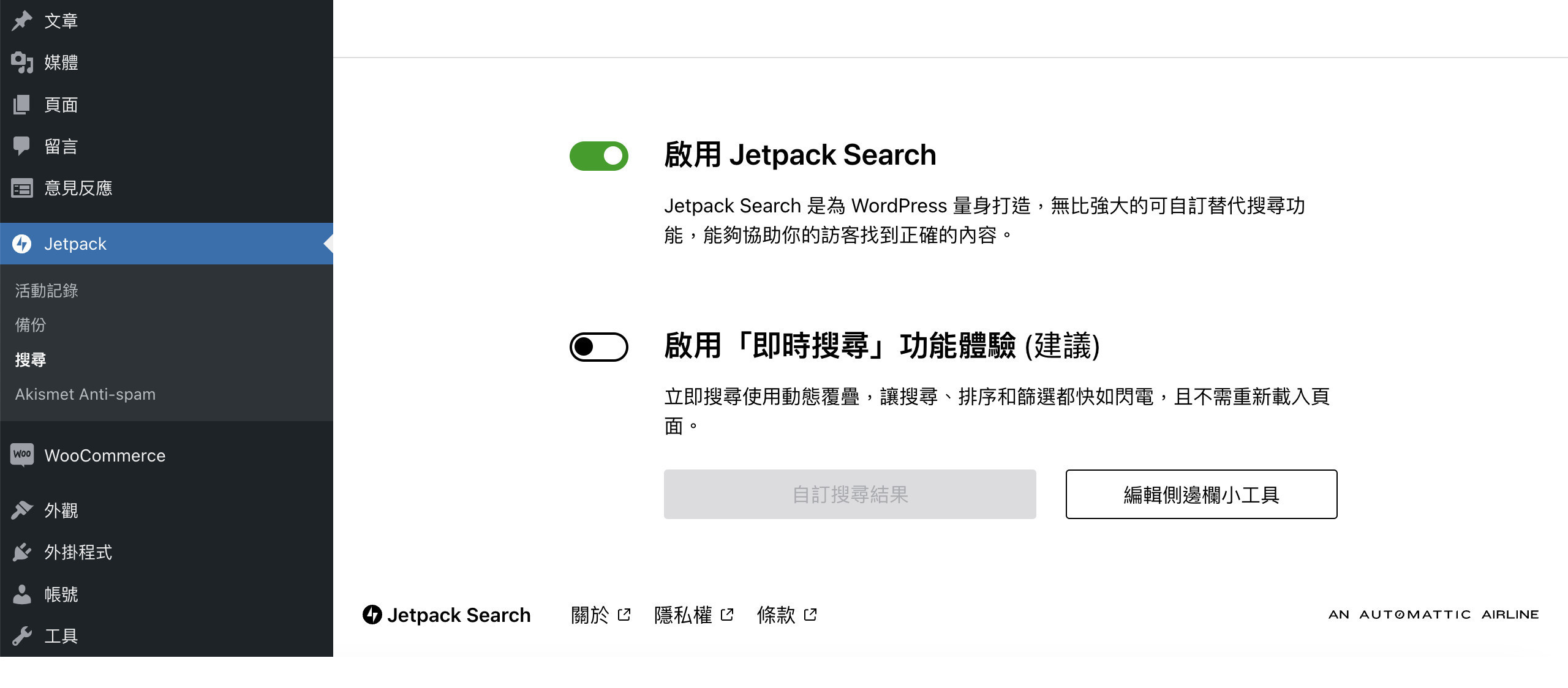Click the Jetpack lightning icon in sidebar
The width and height of the screenshot is (1568, 688).
pyautogui.click(x=22, y=244)
